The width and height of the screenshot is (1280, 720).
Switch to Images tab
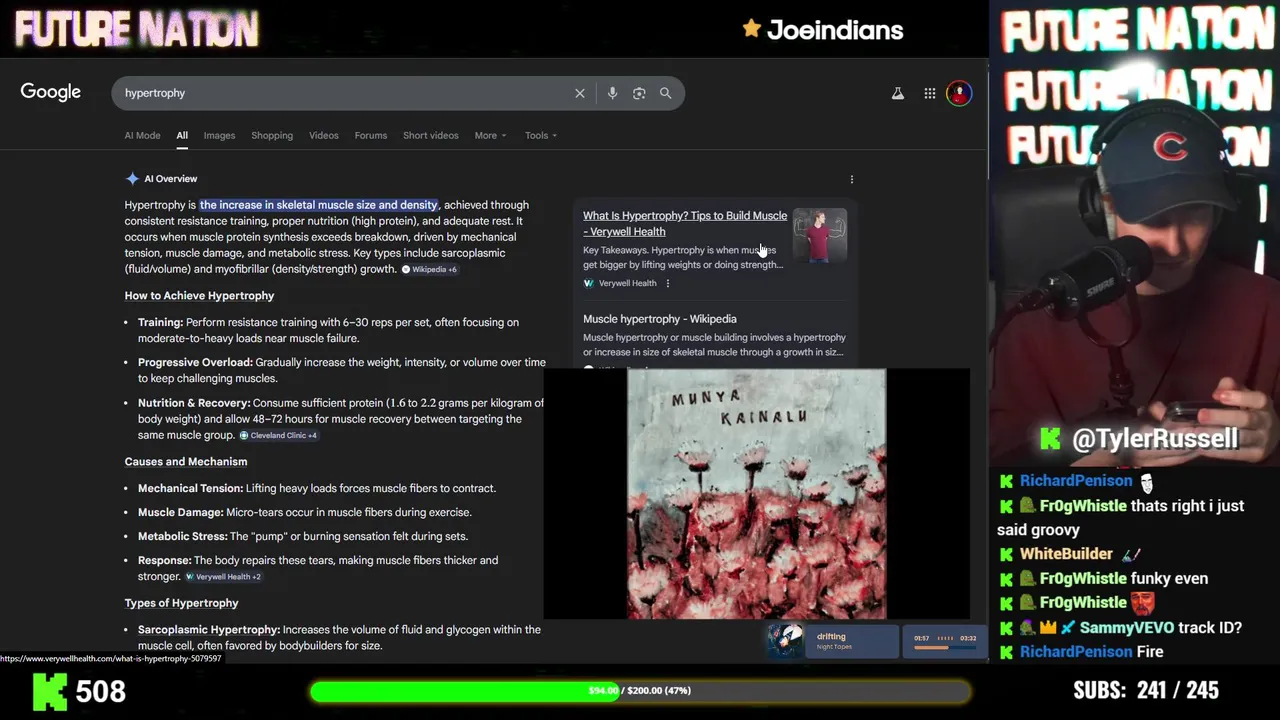coord(219,135)
